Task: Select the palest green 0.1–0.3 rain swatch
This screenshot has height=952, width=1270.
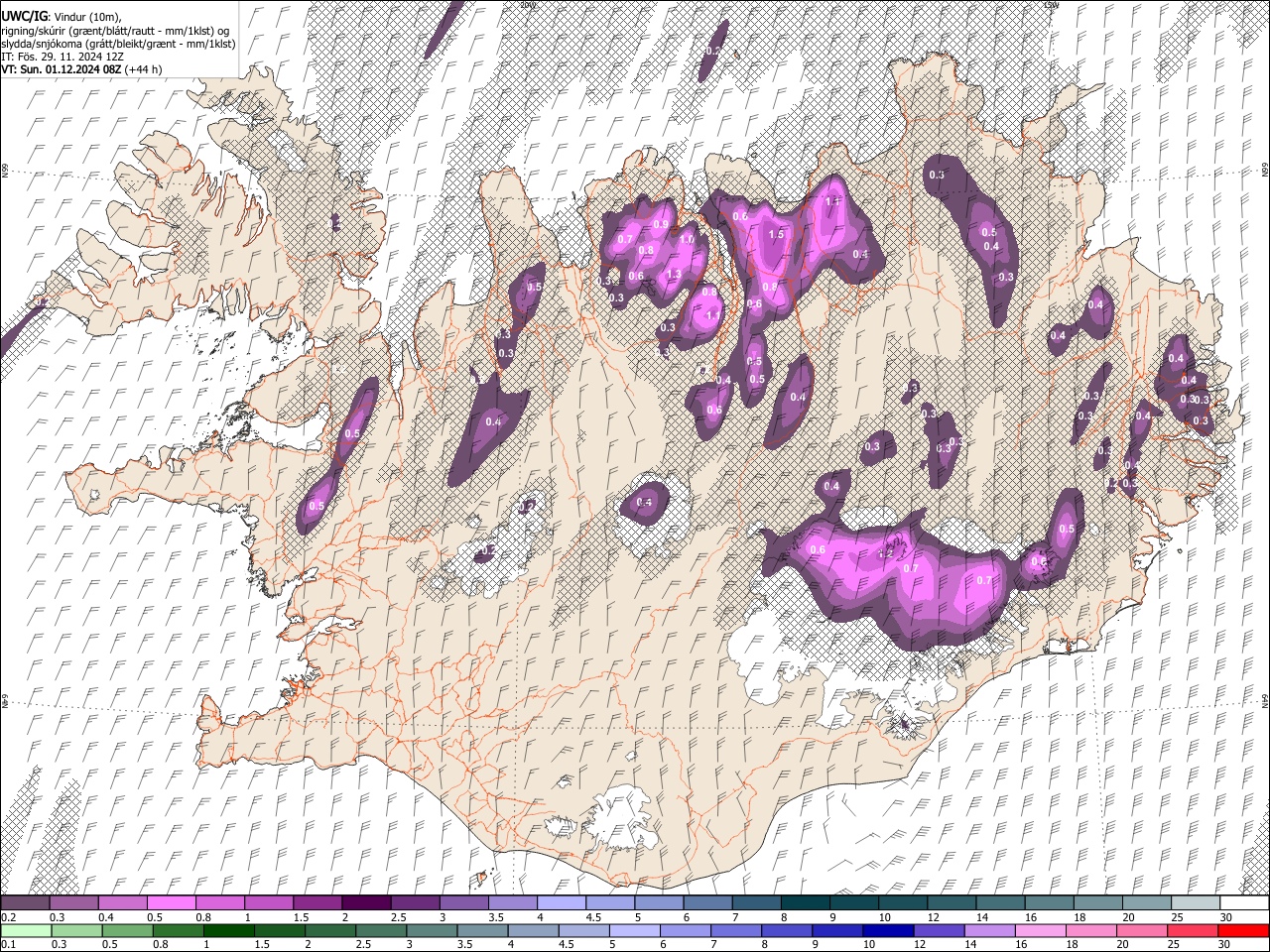Action: coord(26,930)
